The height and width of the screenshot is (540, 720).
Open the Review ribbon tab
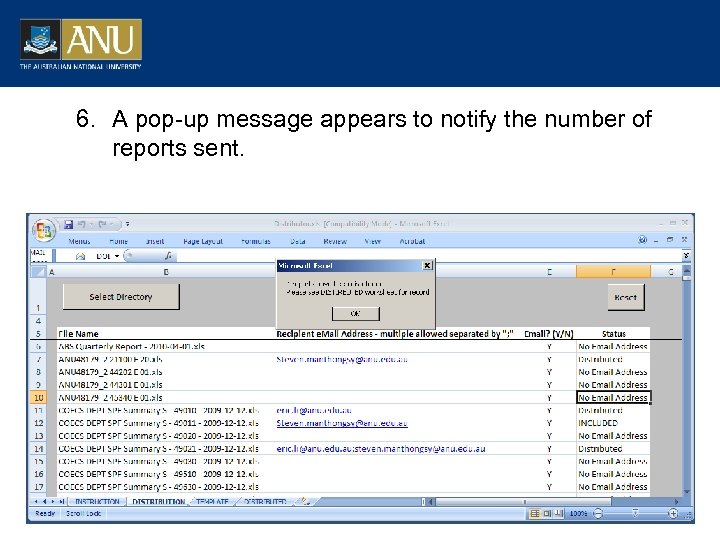pos(335,241)
